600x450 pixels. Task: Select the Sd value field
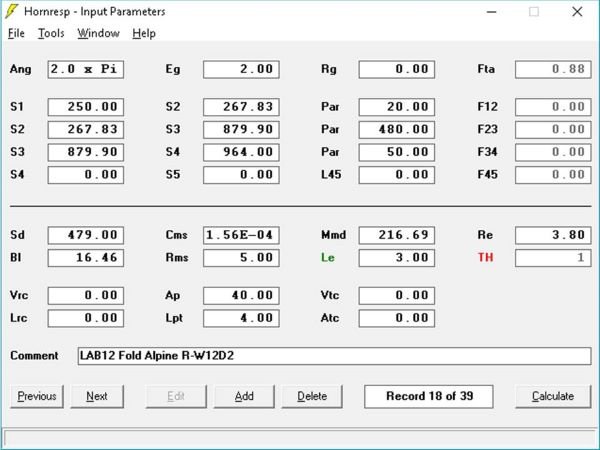(85, 235)
